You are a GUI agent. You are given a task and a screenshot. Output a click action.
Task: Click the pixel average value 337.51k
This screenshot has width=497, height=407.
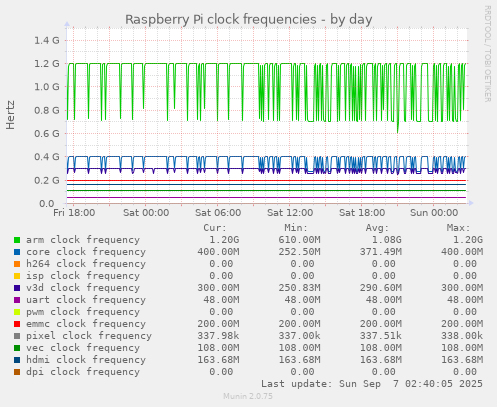point(381,336)
